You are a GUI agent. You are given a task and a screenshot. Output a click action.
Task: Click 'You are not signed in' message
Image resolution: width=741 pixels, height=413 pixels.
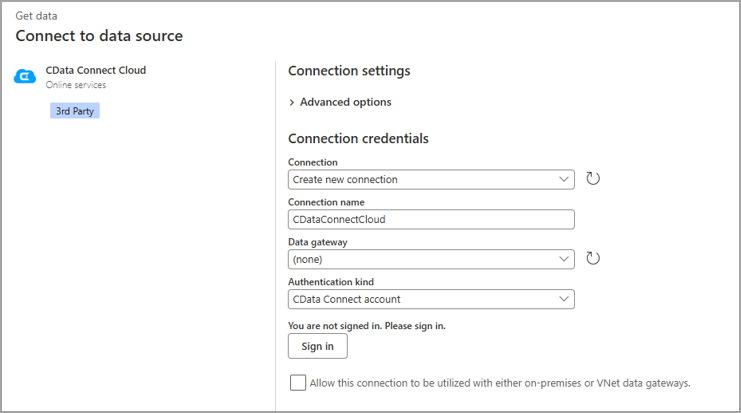pyautogui.click(x=367, y=326)
